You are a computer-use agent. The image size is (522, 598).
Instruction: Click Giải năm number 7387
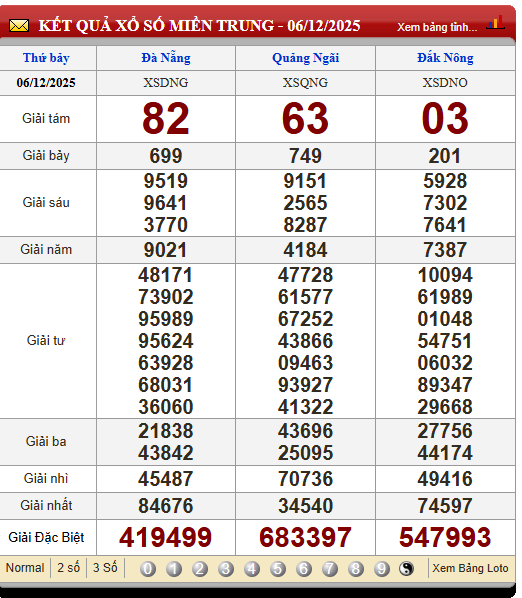pyautogui.click(x=445, y=250)
